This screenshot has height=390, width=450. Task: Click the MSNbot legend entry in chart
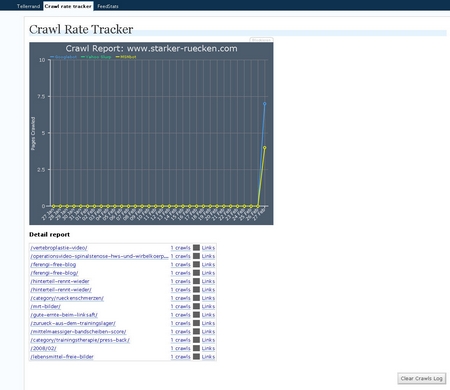(126, 57)
